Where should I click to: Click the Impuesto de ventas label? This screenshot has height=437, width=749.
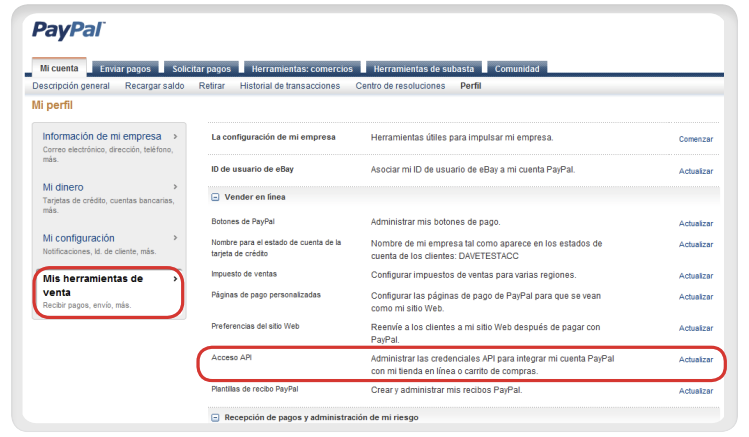tap(244, 274)
